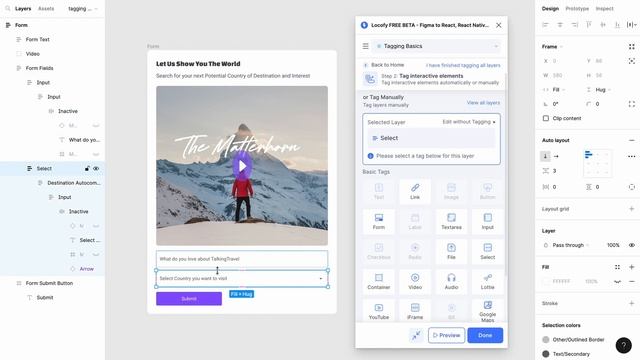Align horizontal centers in the Design panel
This screenshot has width=640, height=360.
560,25
